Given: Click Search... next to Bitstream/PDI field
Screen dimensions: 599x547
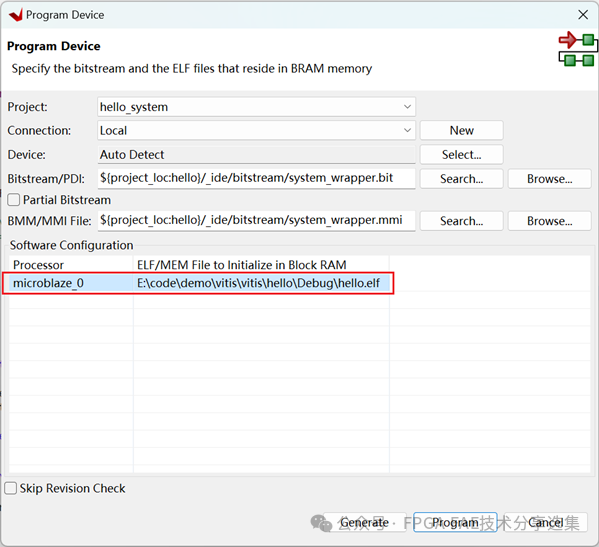Looking at the screenshot, I should tap(461, 179).
